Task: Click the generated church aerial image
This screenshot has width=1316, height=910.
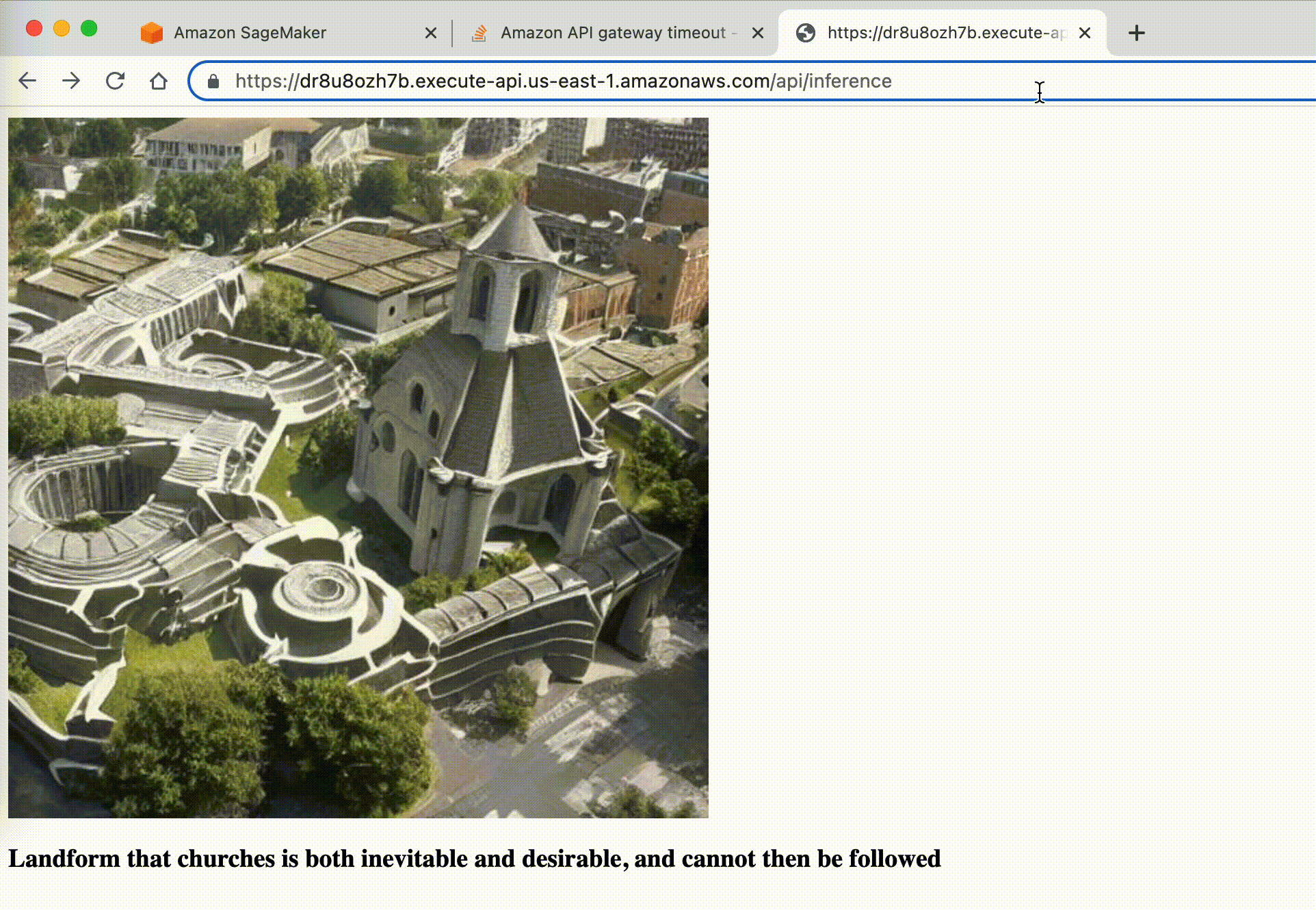Action: coord(358,467)
